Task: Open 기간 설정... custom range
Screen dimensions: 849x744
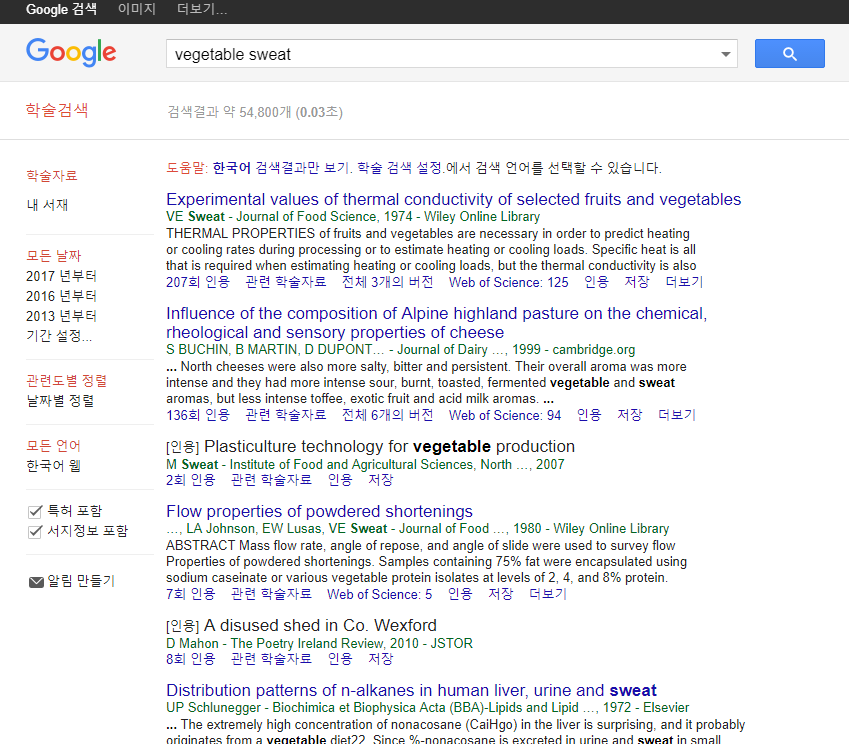Action: (x=59, y=336)
